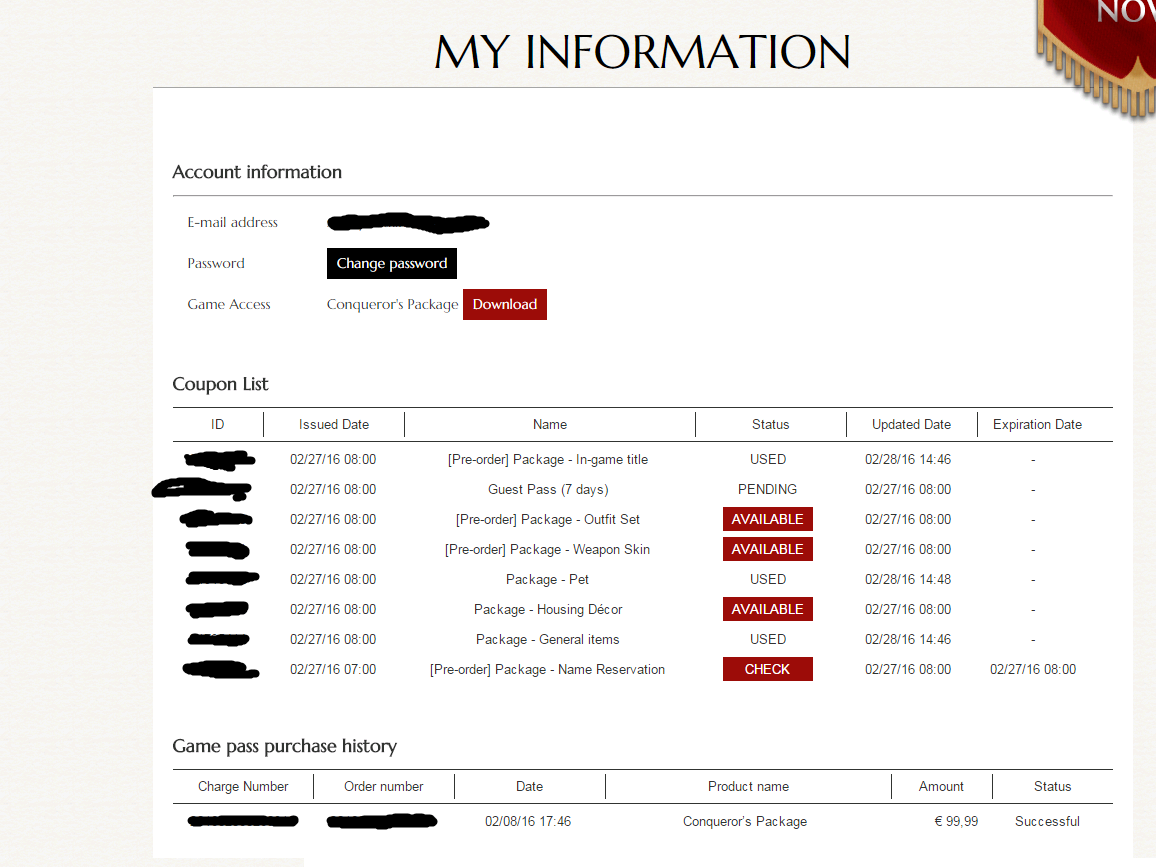Click the redacted e-mail address field

point(408,222)
